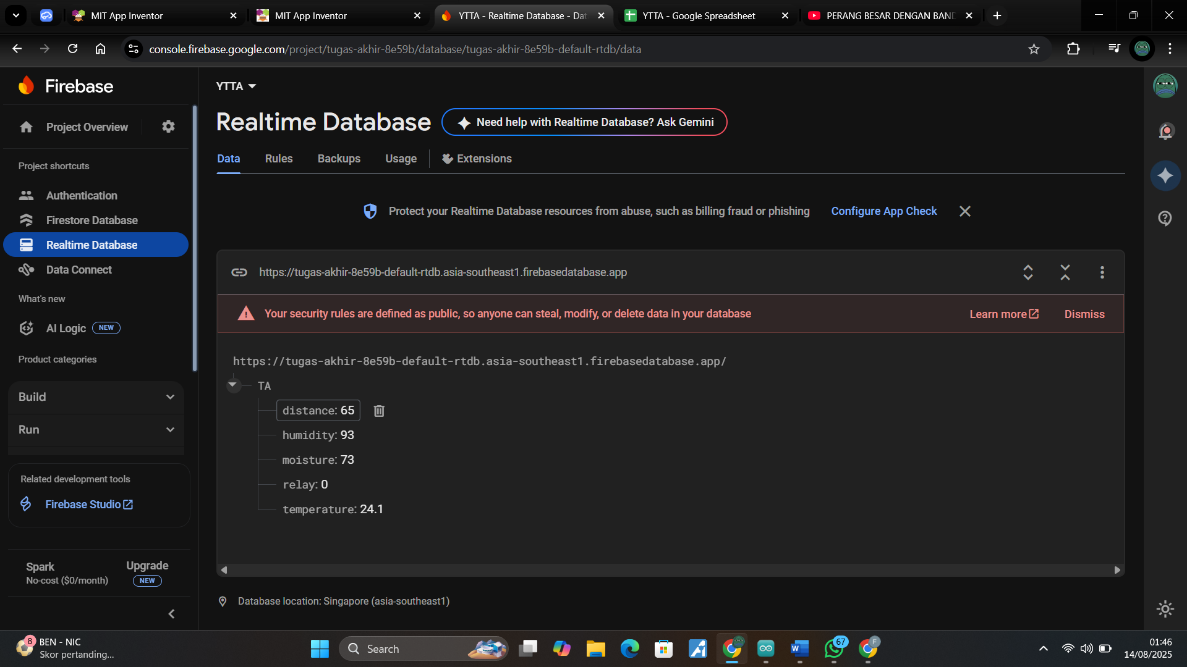The image size is (1187, 667).
Task: Open Firestore Database in the sidebar
Action: pyautogui.click(x=92, y=220)
